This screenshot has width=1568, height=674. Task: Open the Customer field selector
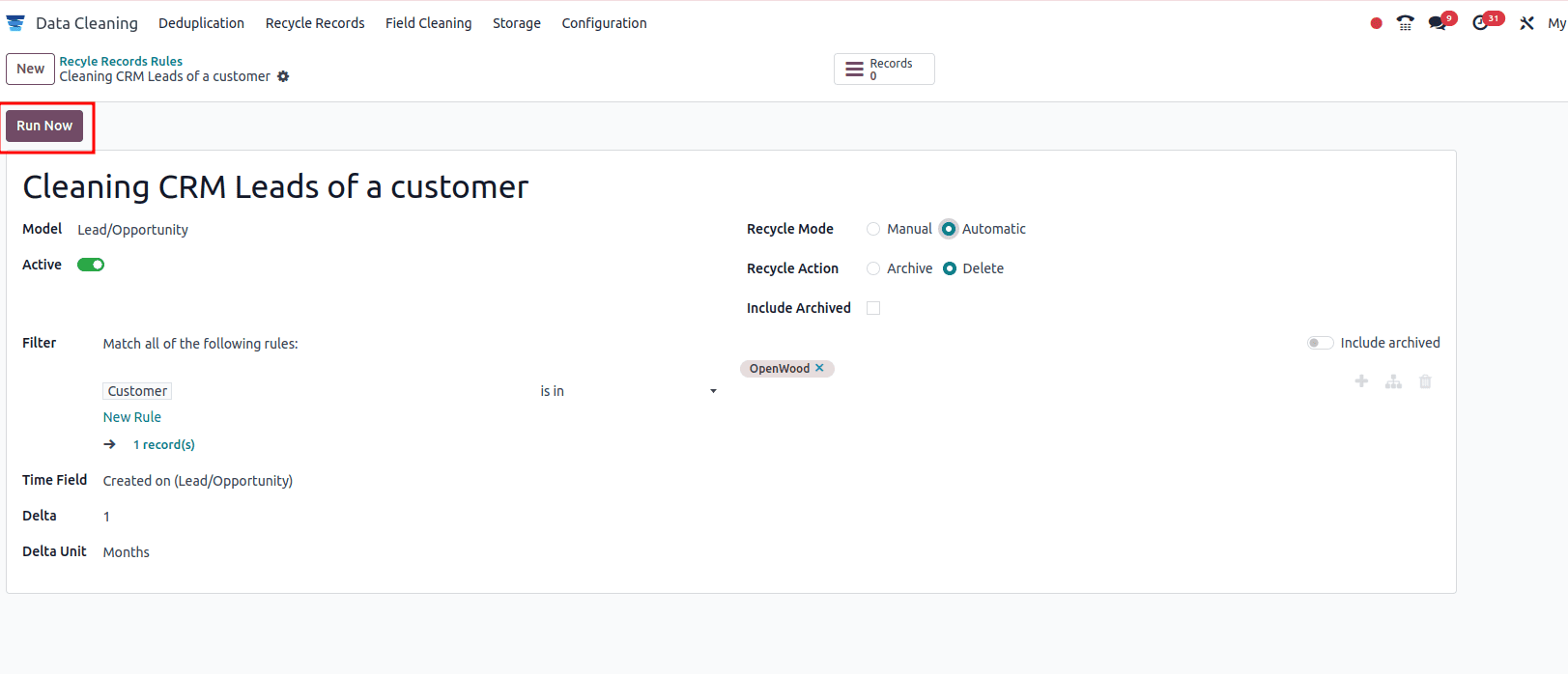137,391
